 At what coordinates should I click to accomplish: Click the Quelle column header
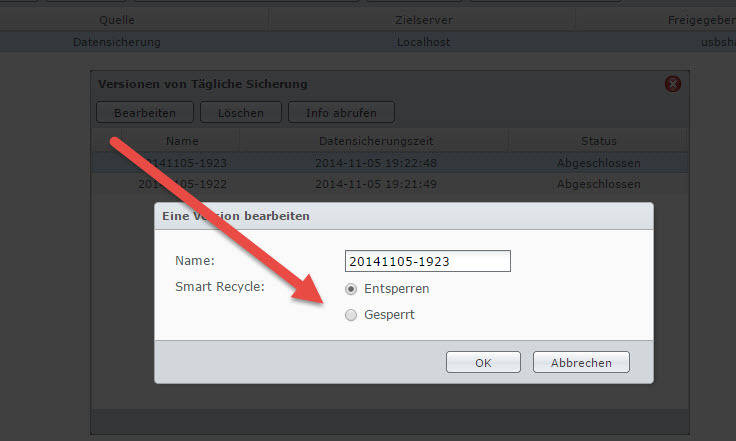(117, 20)
